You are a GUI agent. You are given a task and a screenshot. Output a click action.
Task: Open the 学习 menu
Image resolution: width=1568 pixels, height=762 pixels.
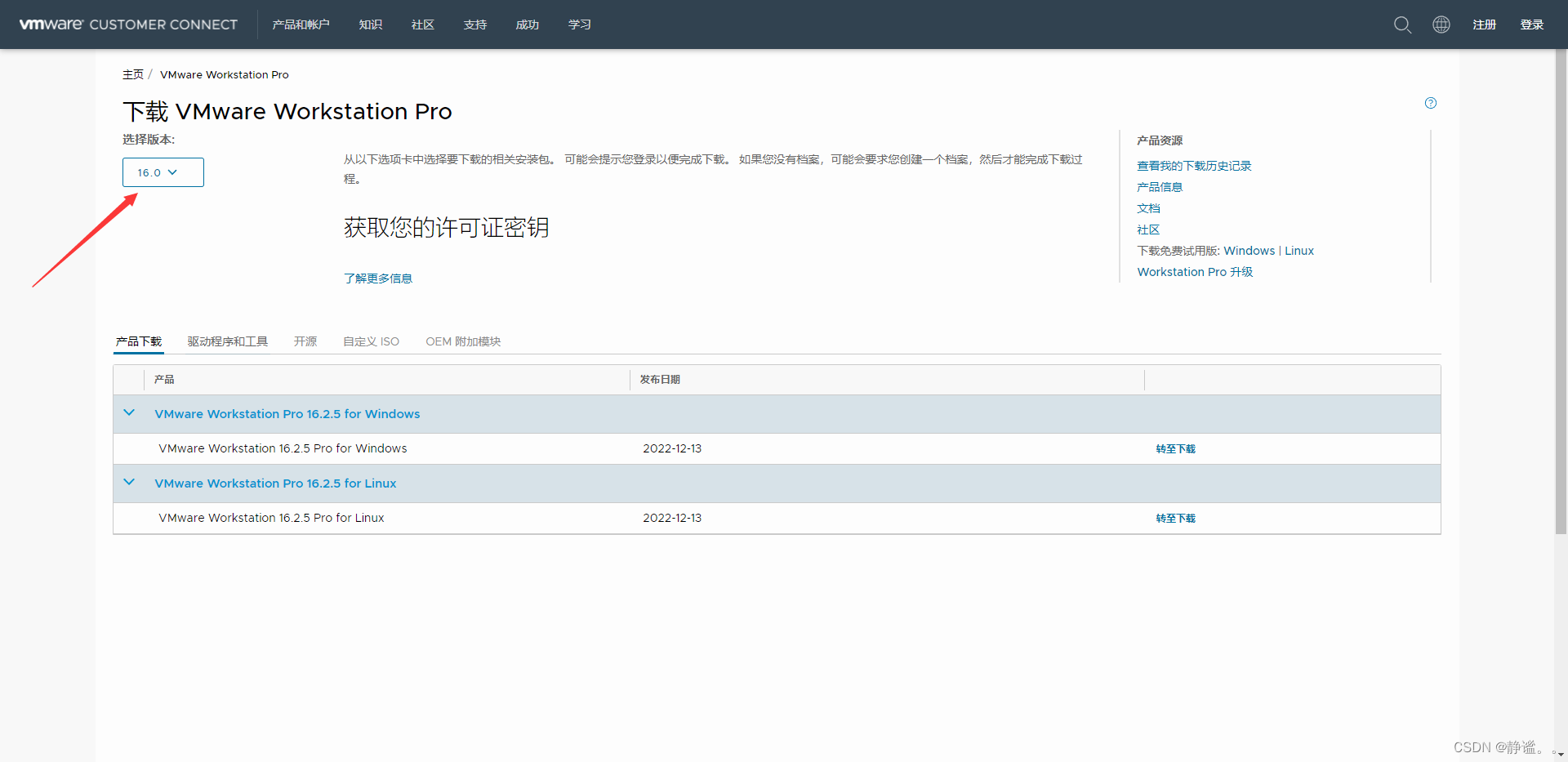580,25
